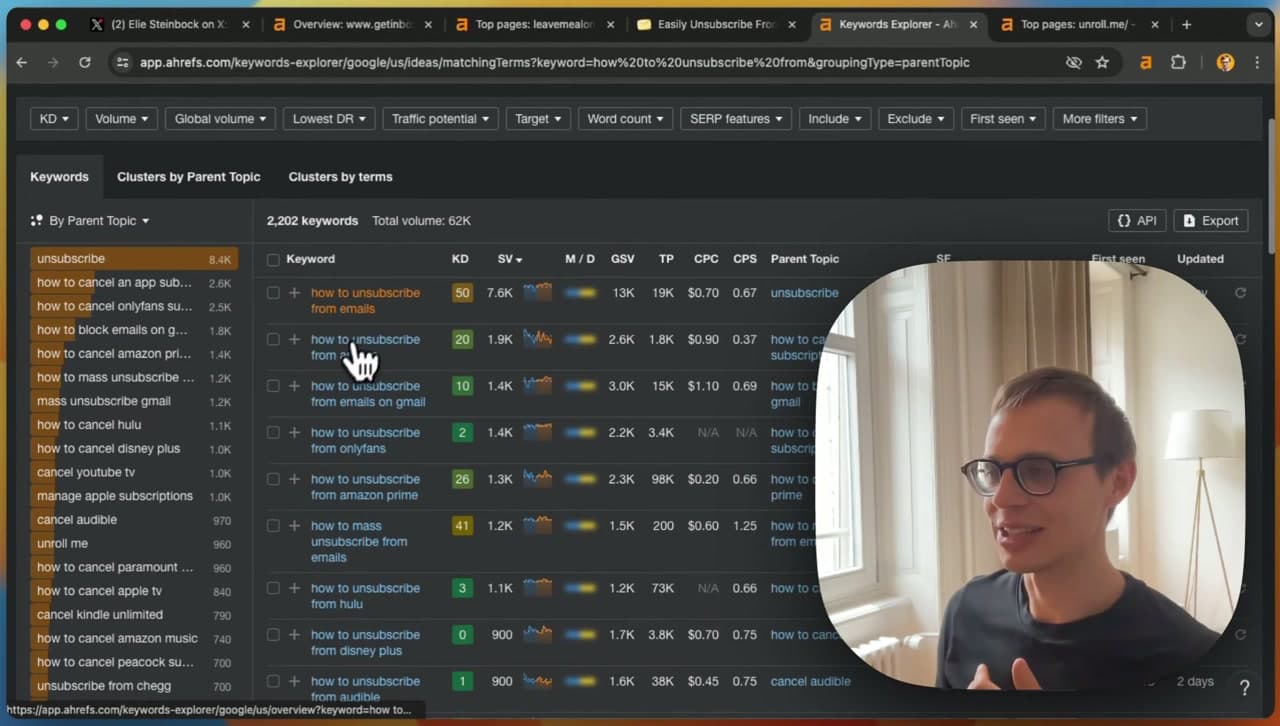Screen dimensions: 1280x726
Task: Open the Global volume filter
Action: (220, 119)
